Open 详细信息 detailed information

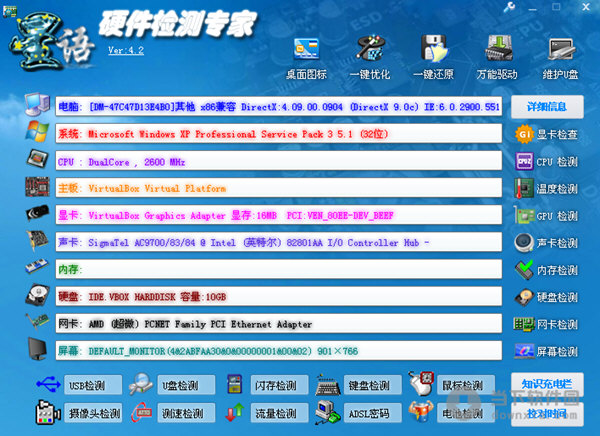(547, 106)
